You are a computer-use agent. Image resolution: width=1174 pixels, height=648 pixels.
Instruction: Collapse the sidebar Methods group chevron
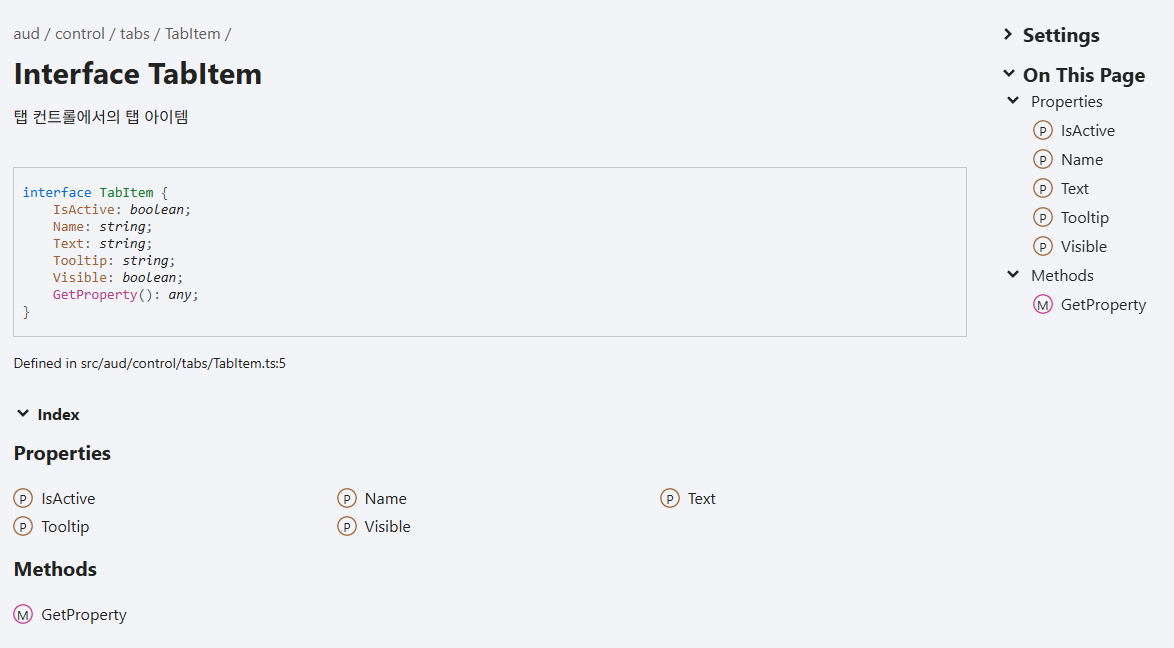click(1013, 275)
